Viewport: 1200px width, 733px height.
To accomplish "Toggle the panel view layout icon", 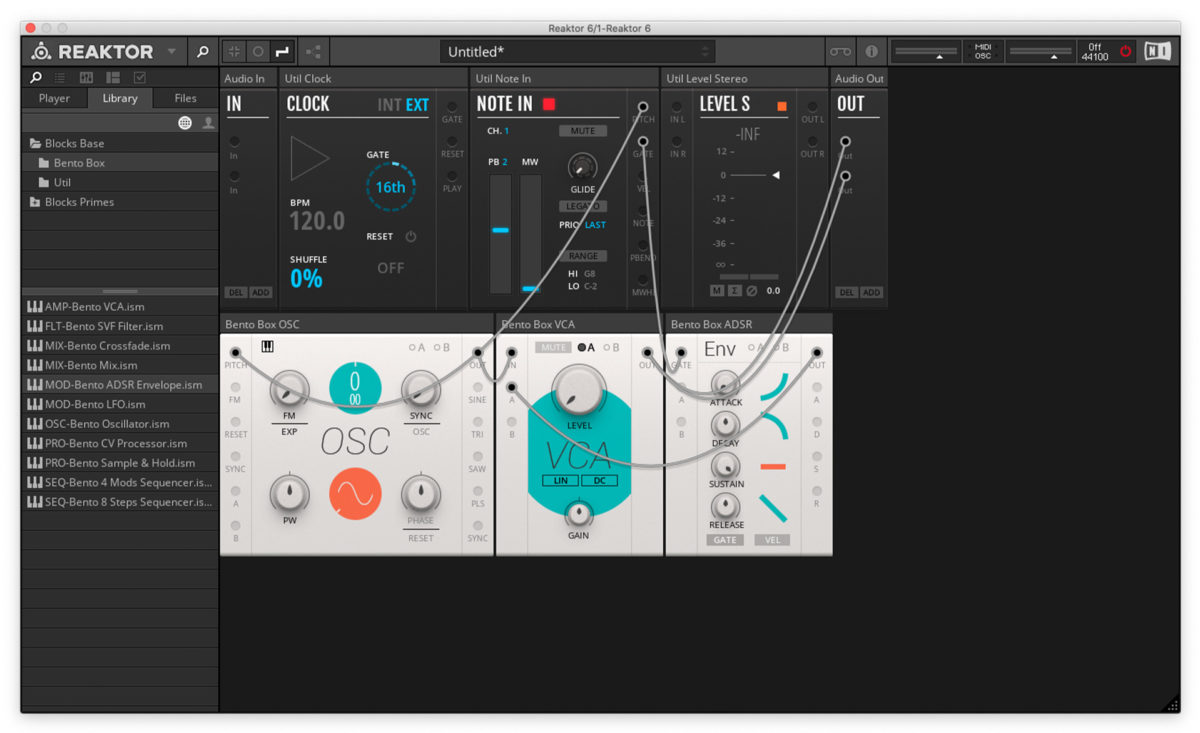I will (x=234, y=51).
